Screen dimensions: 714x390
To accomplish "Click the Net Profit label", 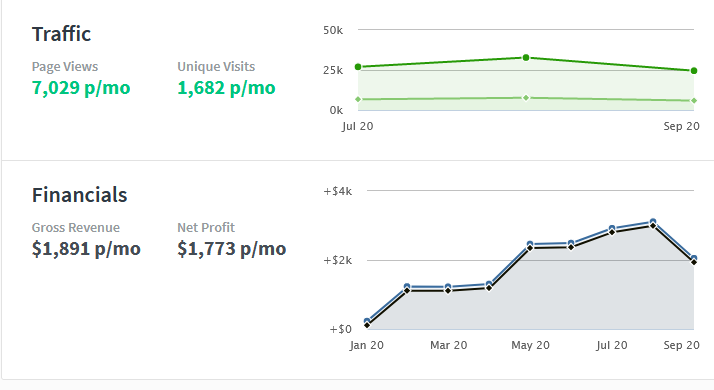I will point(206,227).
